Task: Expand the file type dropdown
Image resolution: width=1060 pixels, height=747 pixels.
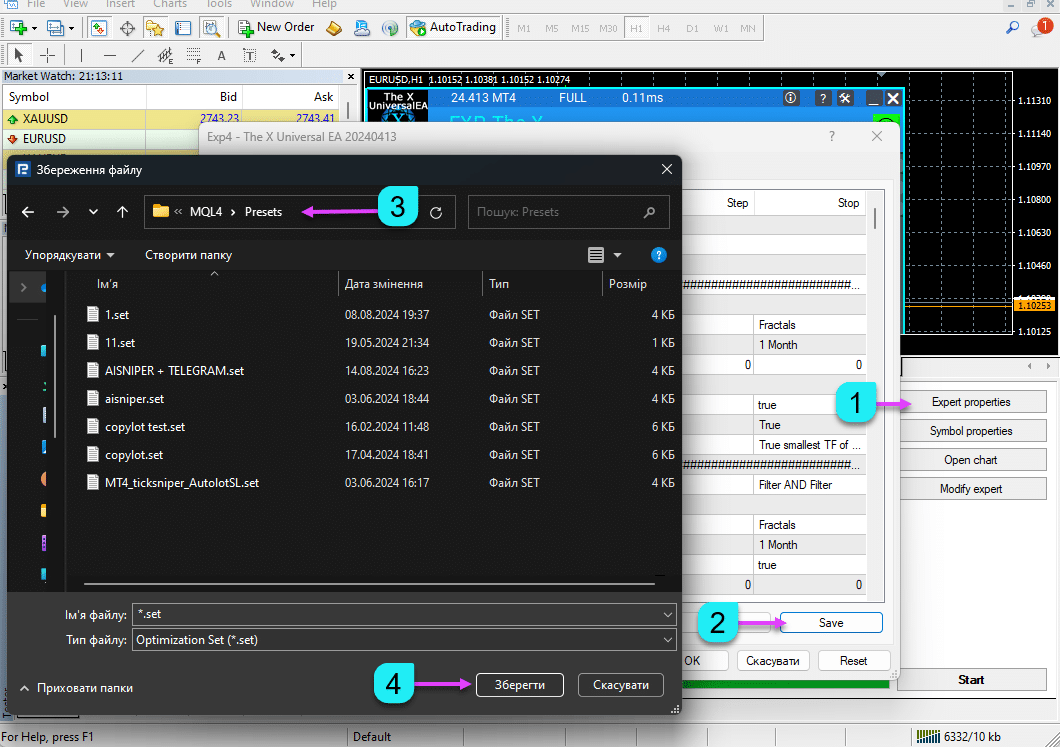Action: (668, 639)
